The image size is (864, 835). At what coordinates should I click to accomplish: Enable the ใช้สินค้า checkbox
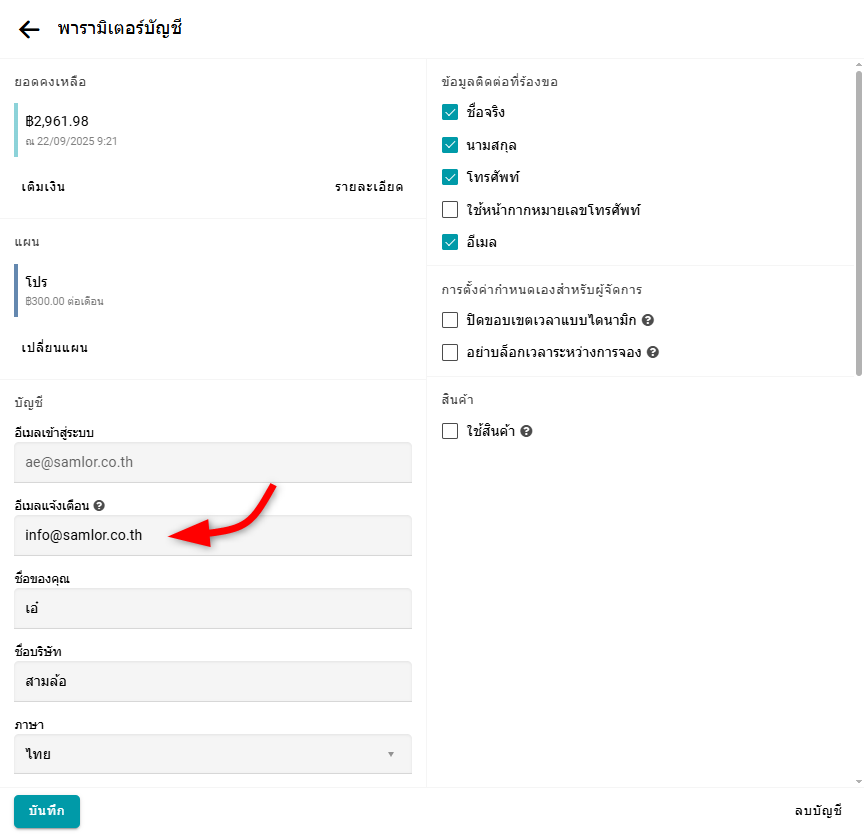450,431
